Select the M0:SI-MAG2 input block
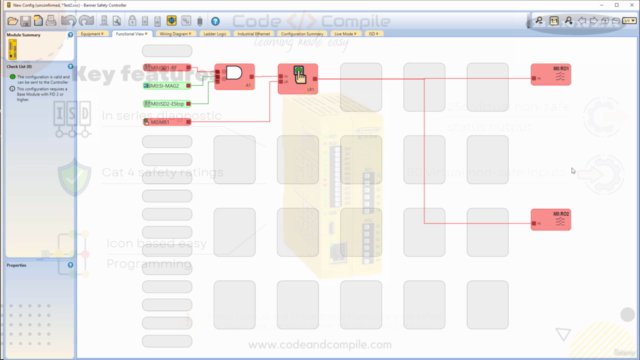This screenshot has height=360, width=640. click(x=167, y=86)
